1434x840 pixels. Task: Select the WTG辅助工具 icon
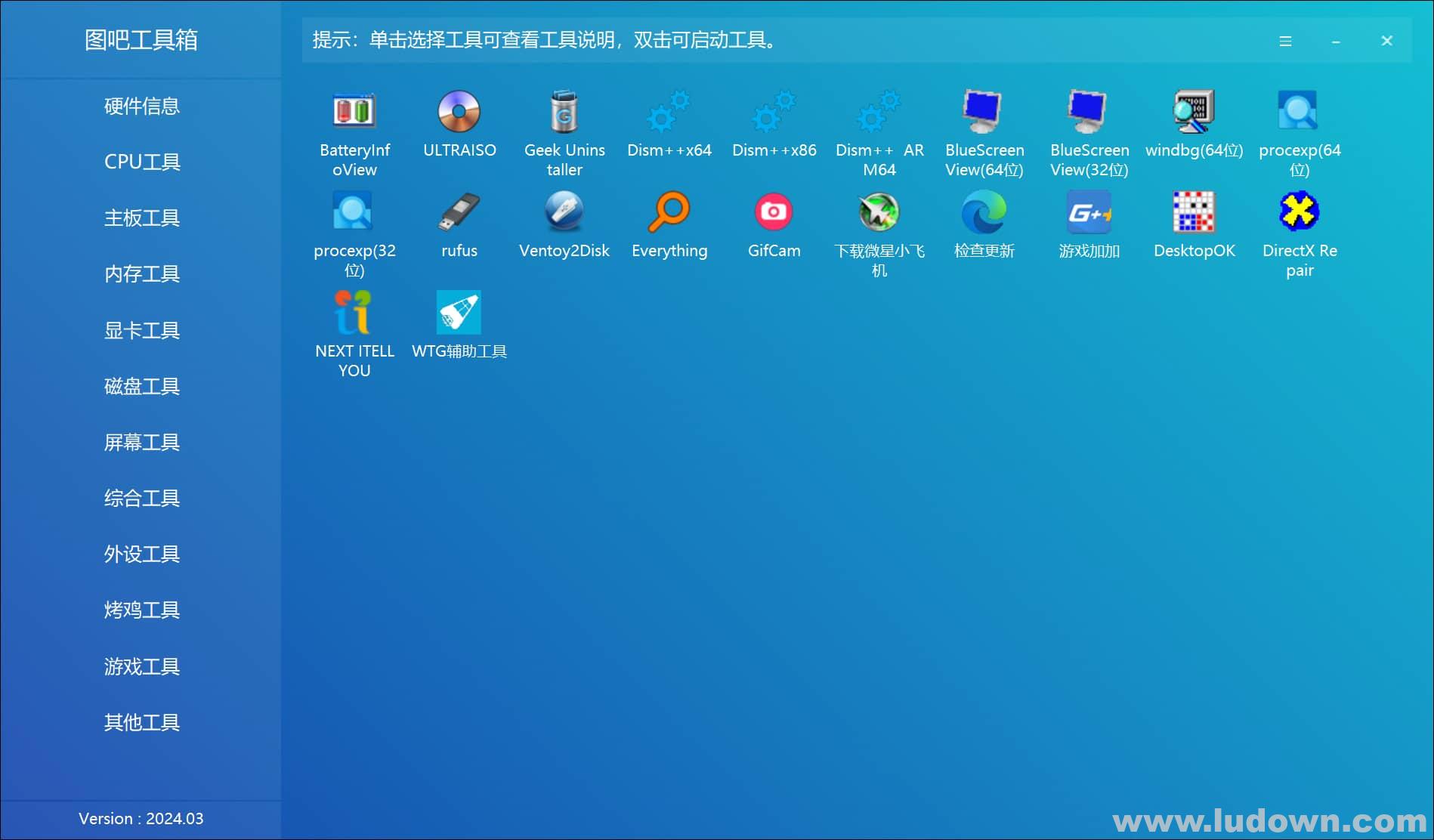coord(459,312)
